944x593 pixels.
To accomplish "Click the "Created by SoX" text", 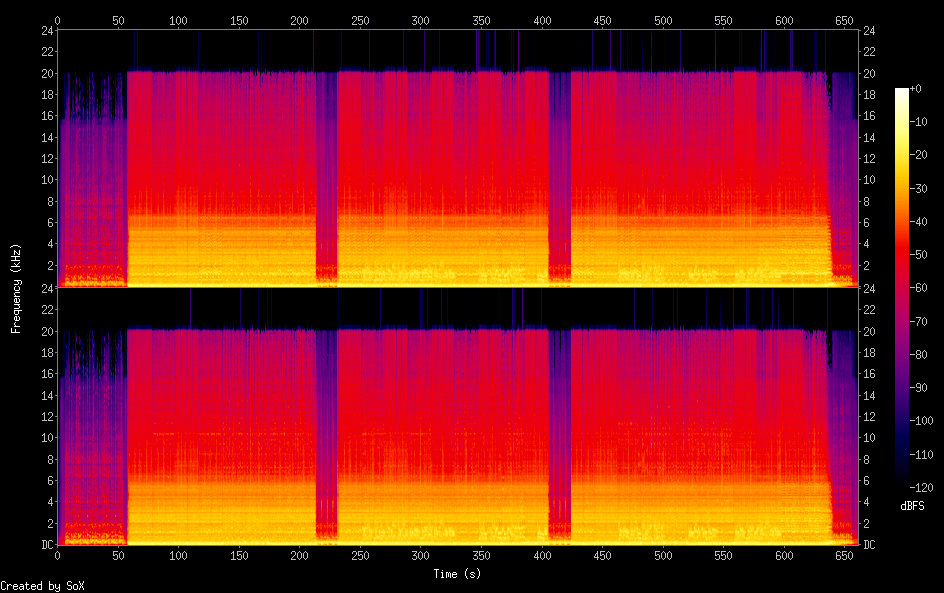I will (42, 586).
